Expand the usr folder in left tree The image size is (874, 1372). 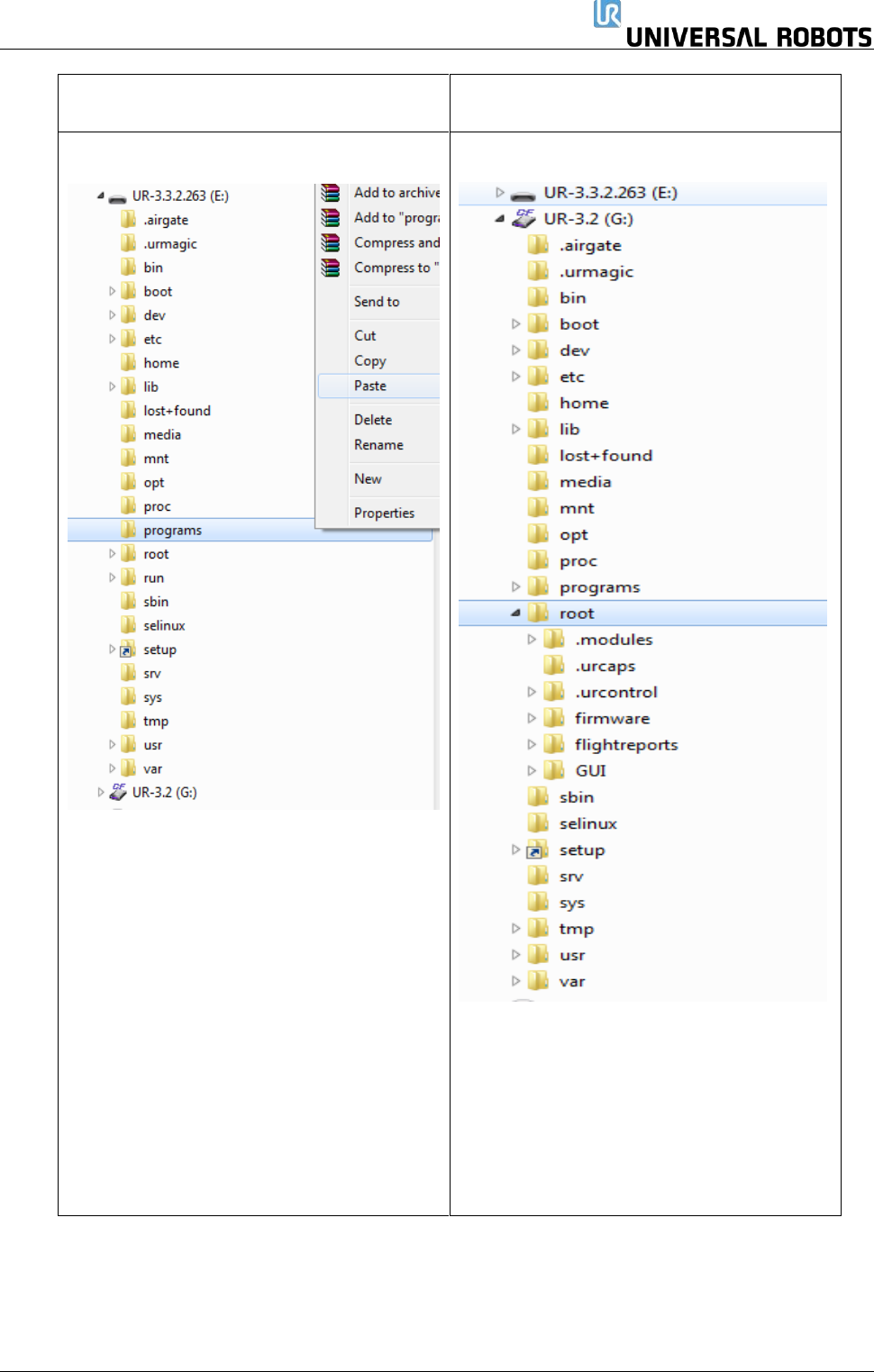point(113,744)
